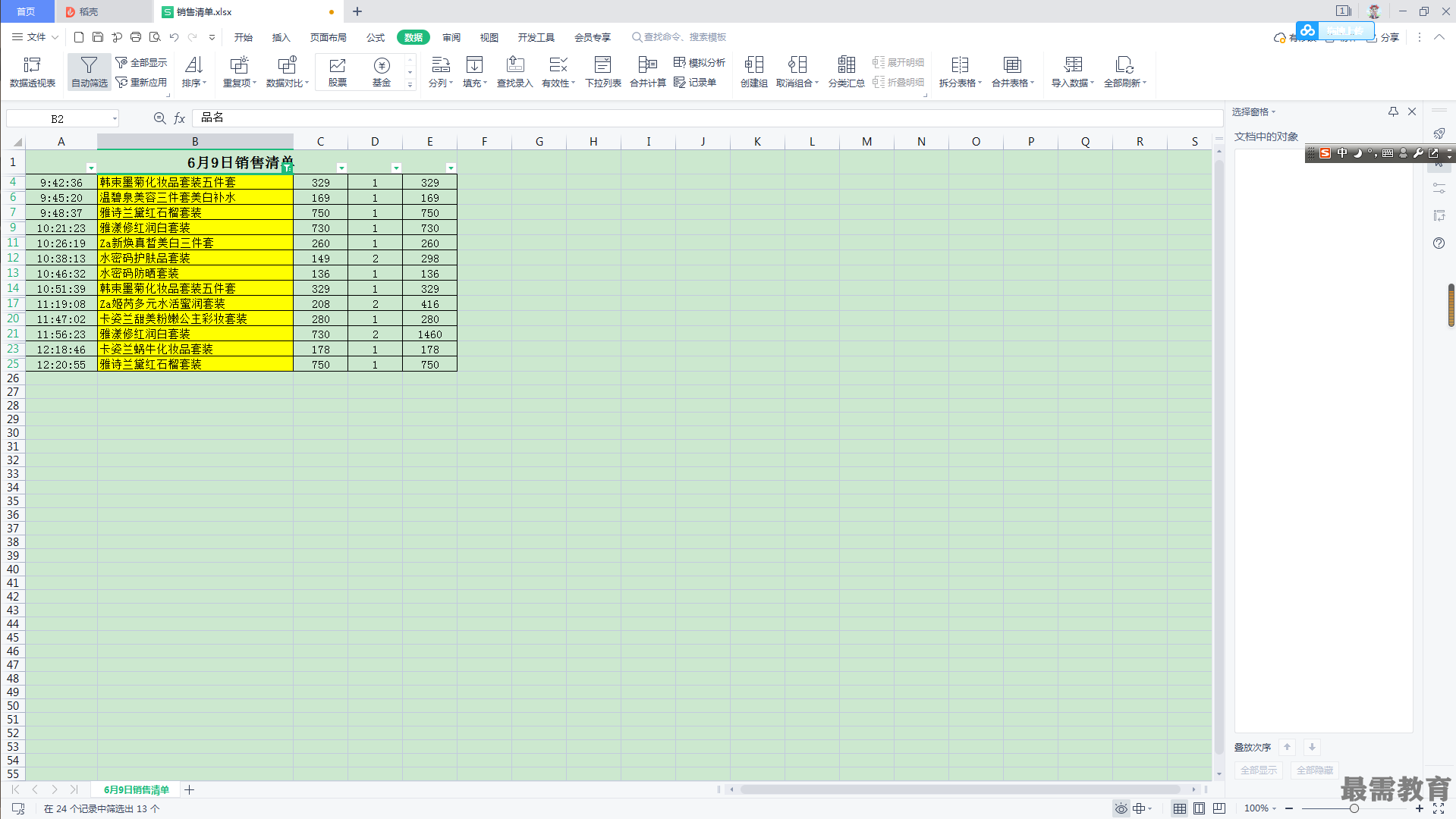This screenshot has height=819, width=1456.
Task: Switch to the 开始 ribbon tab
Action: pos(244,37)
